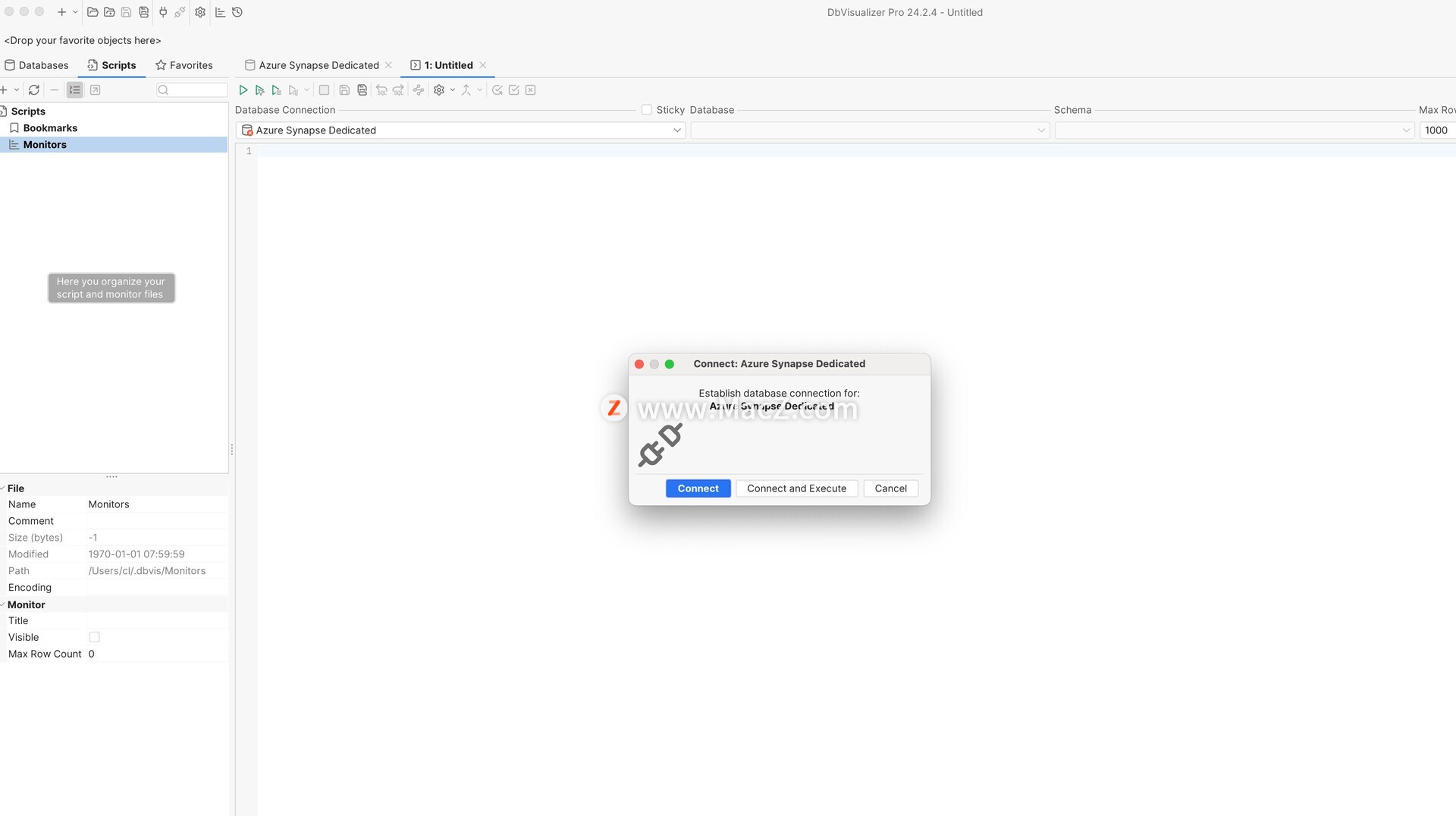Close the 1: Untitled tab

click(x=483, y=65)
